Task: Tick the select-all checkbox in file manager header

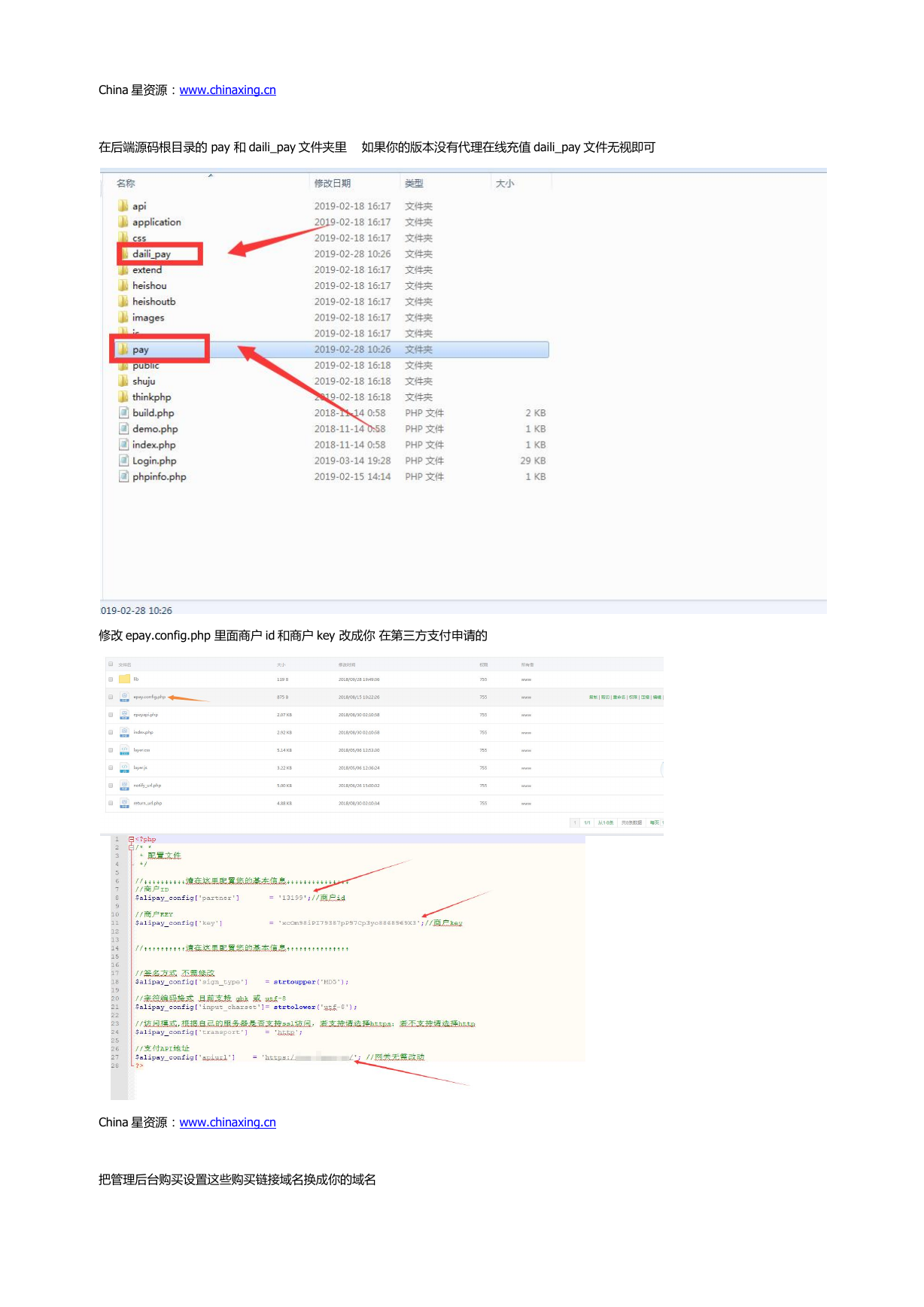Action: click(x=111, y=664)
